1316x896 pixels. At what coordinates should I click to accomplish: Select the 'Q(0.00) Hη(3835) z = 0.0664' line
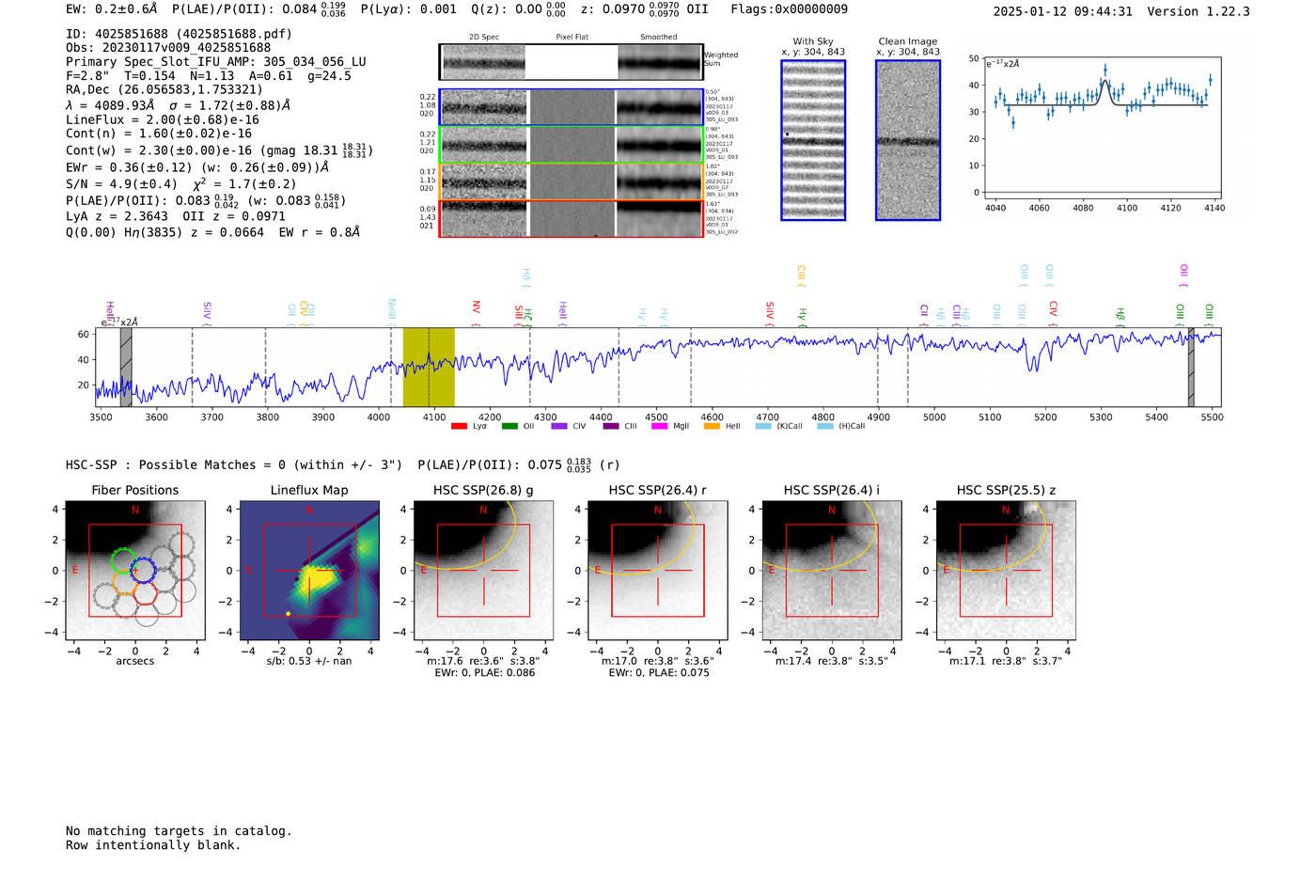[x=212, y=232]
